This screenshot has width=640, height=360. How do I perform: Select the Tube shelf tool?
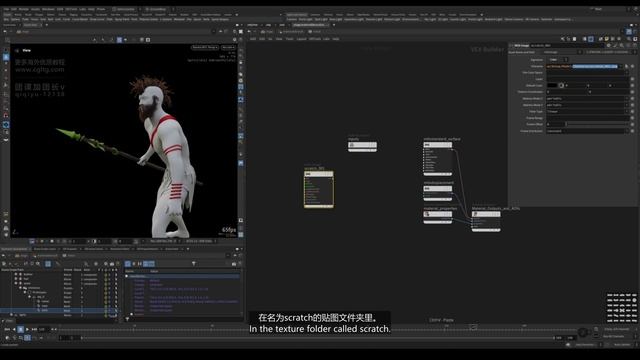click(25, 19)
